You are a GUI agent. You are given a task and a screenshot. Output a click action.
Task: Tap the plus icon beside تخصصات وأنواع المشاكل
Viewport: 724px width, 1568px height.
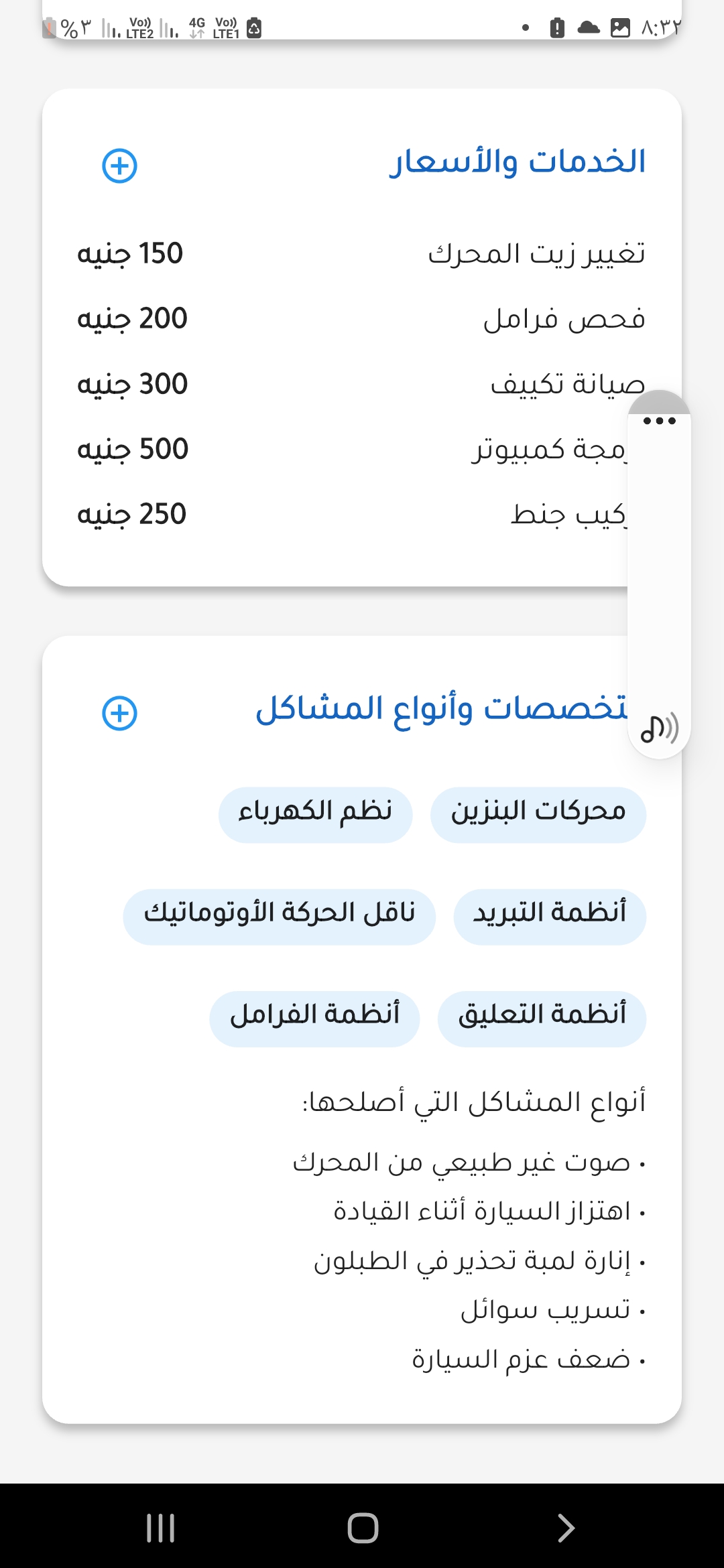point(119,713)
